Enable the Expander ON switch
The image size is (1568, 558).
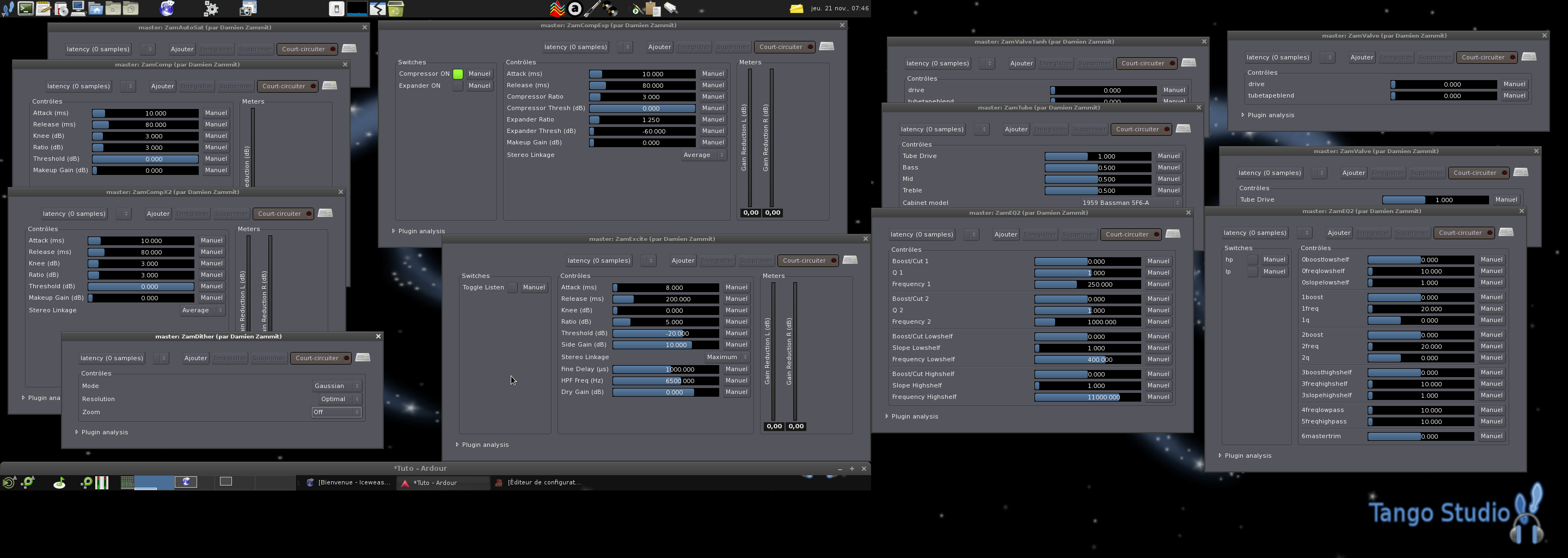458,86
